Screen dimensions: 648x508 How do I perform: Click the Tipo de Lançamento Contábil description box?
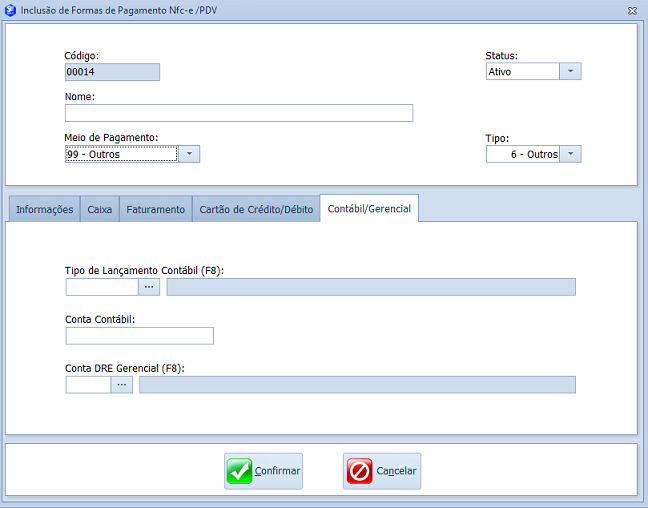pos(371,287)
